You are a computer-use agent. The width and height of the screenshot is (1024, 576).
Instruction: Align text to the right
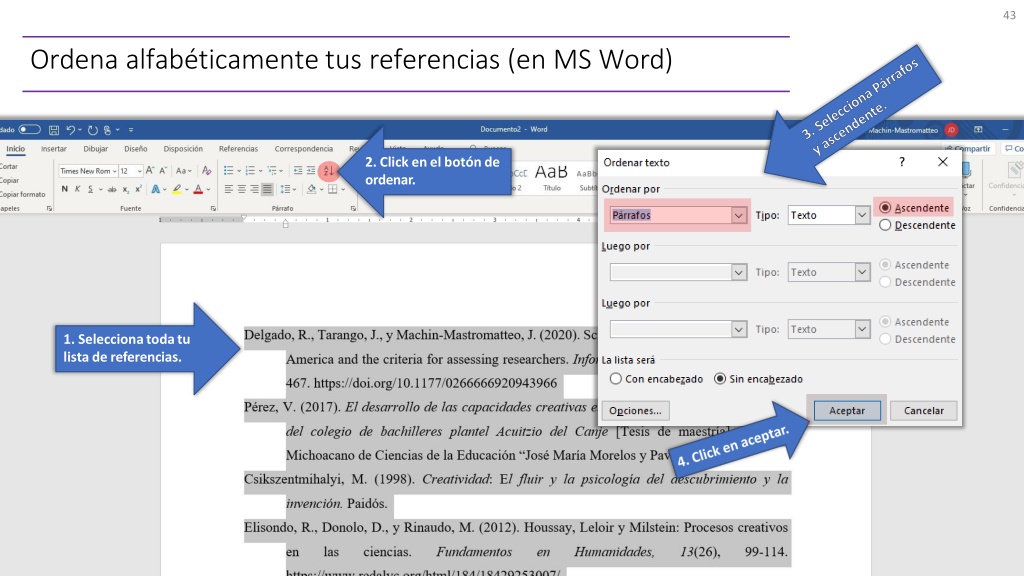[x=255, y=189]
